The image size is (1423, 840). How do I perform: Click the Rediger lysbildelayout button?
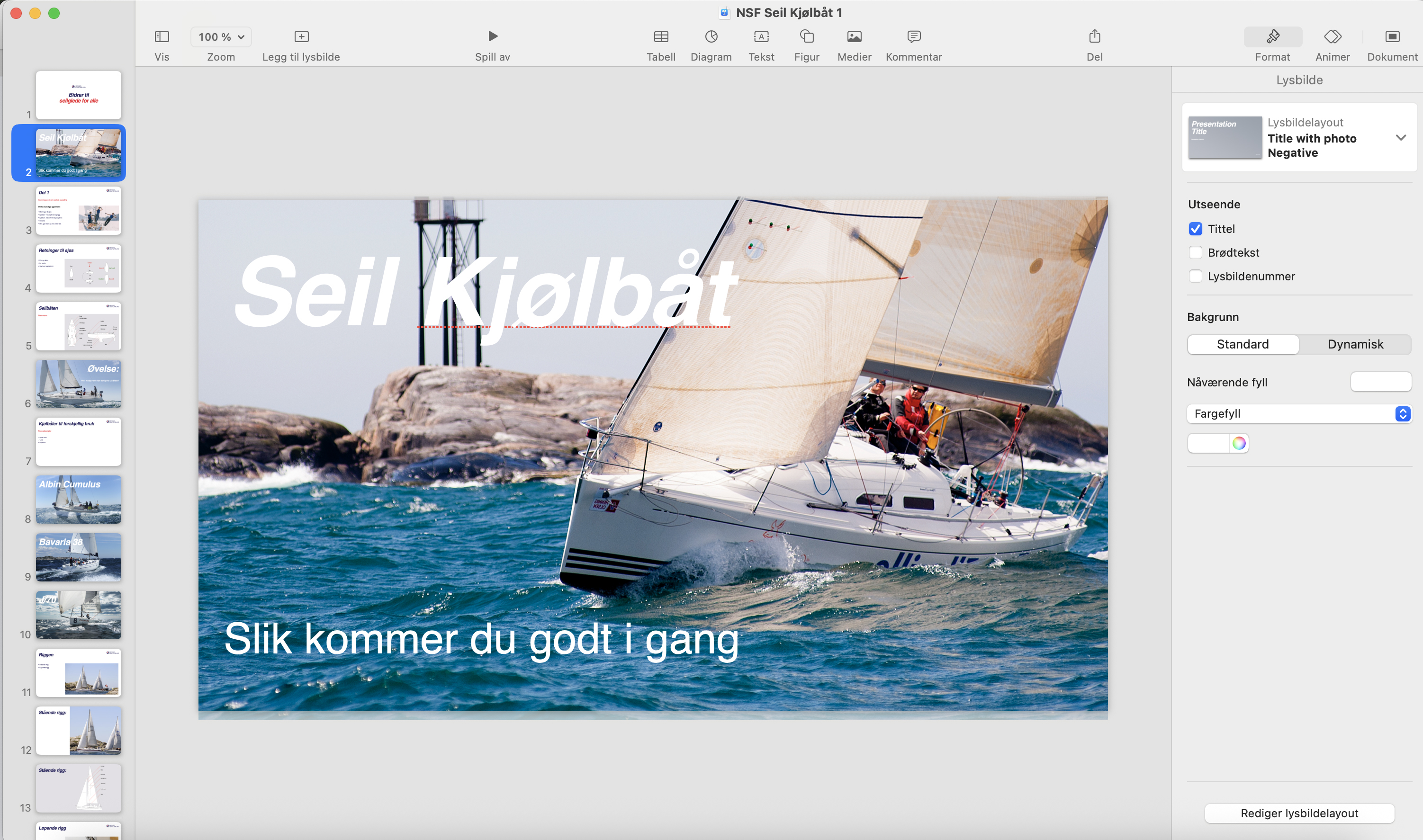pos(1299,813)
